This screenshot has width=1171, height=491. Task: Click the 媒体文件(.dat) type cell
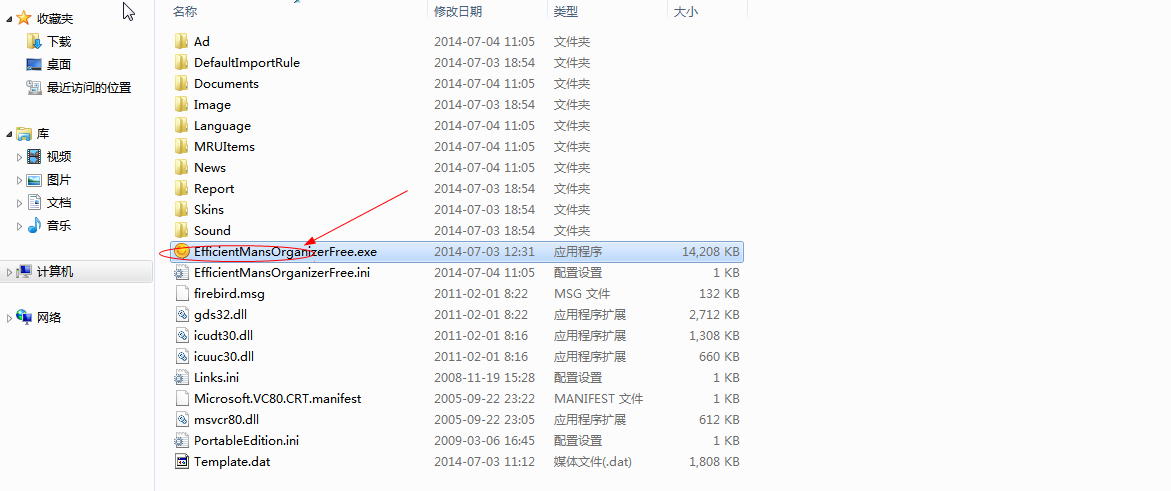592,462
